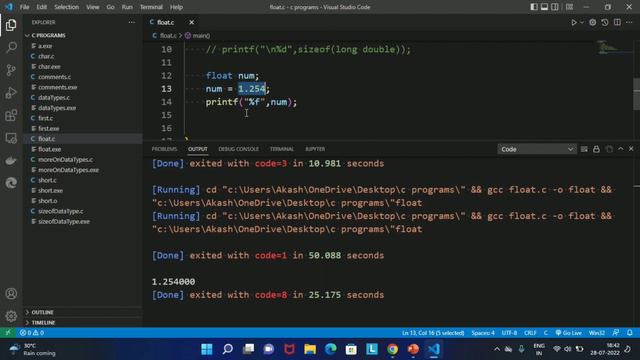Split the editor right
Screen dimensions: 640x360
click(x=617, y=22)
